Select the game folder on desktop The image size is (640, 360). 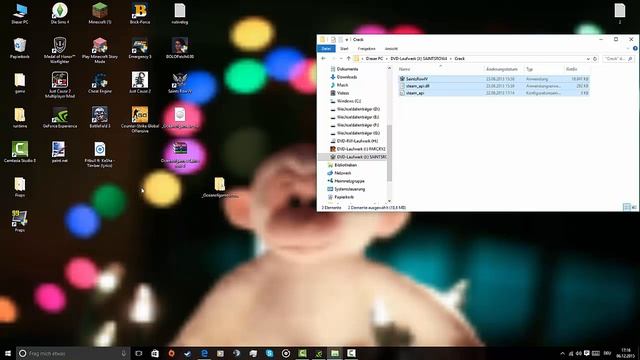(20, 83)
